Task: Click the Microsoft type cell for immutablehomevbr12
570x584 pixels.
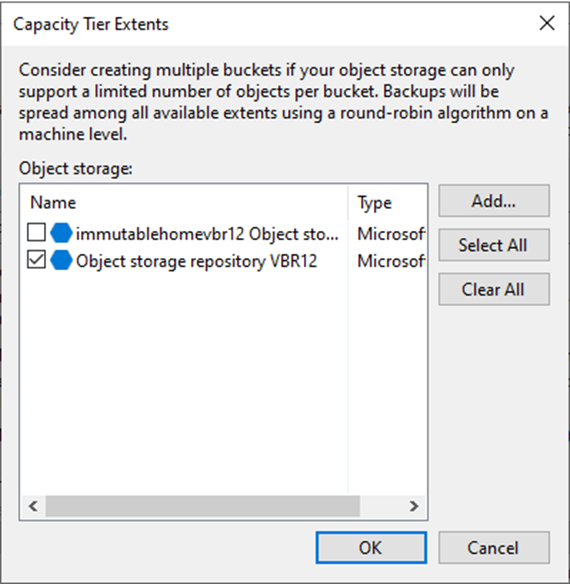Action: (391, 234)
